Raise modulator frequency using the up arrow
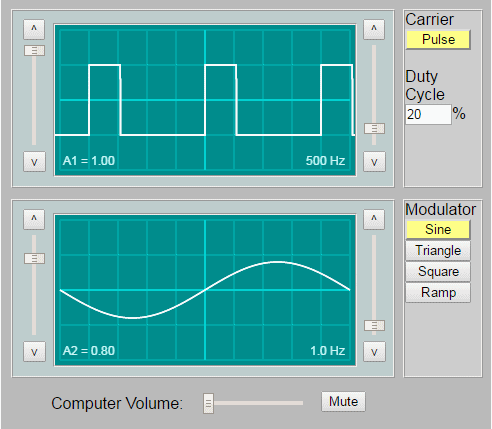 pyautogui.click(x=374, y=219)
